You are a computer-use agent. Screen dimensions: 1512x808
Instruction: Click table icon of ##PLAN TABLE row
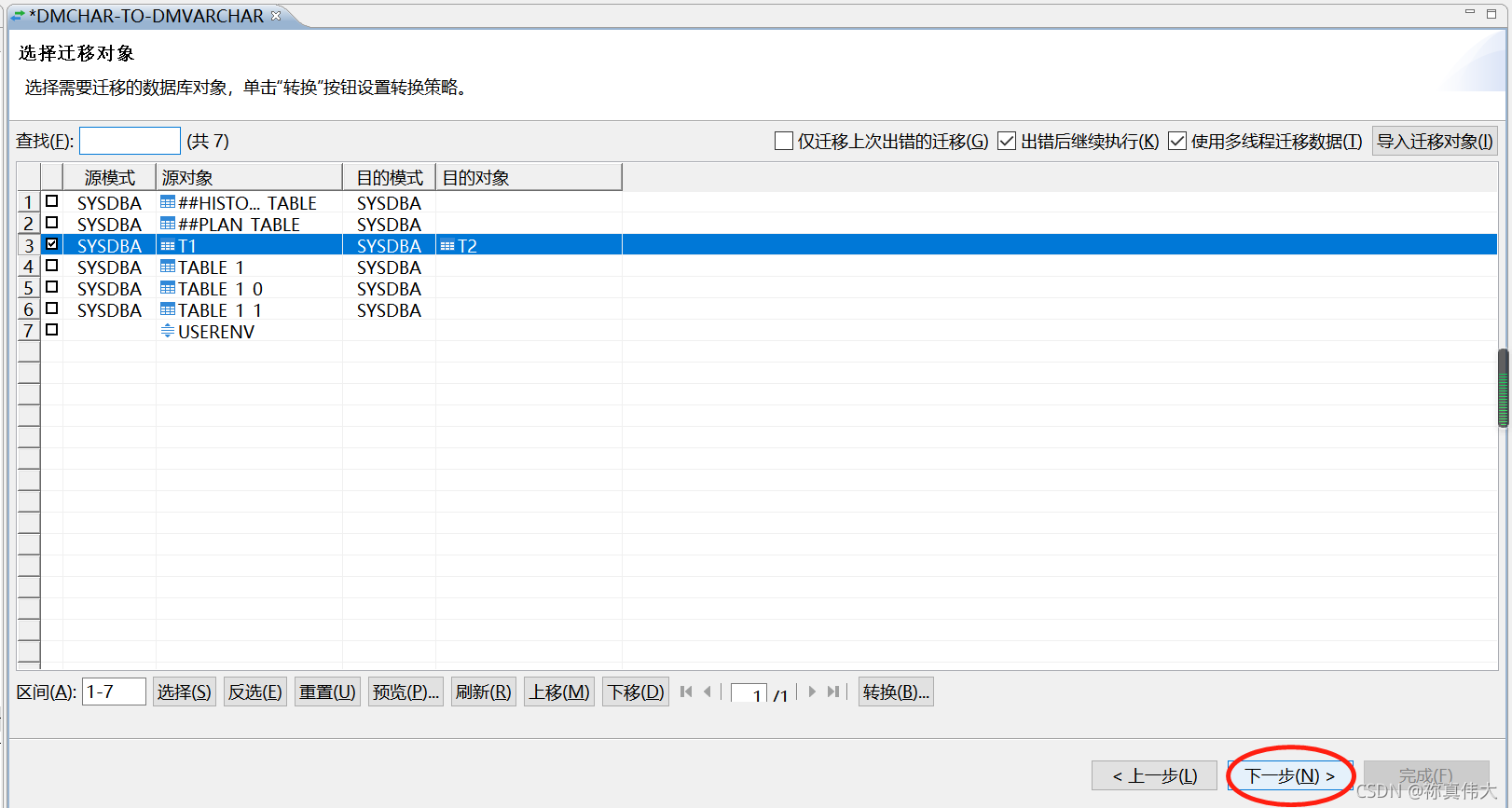(x=168, y=224)
